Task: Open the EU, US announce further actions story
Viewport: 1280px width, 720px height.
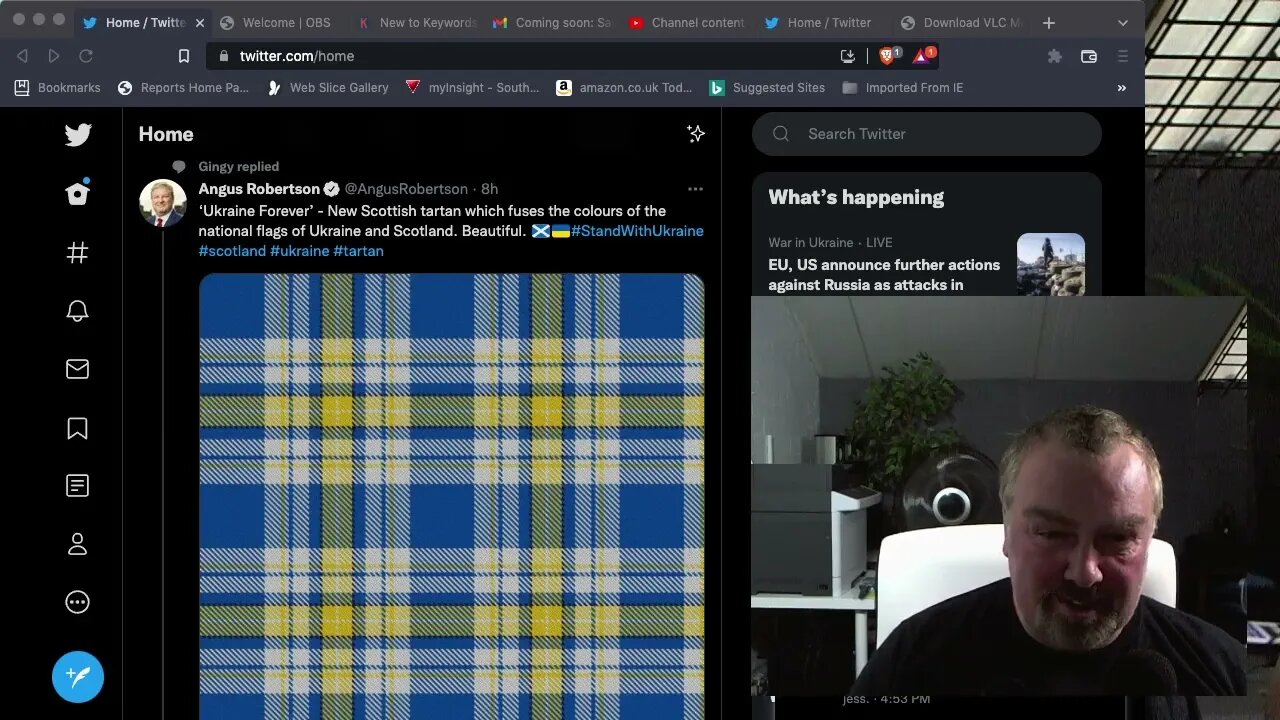Action: (x=884, y=275)
